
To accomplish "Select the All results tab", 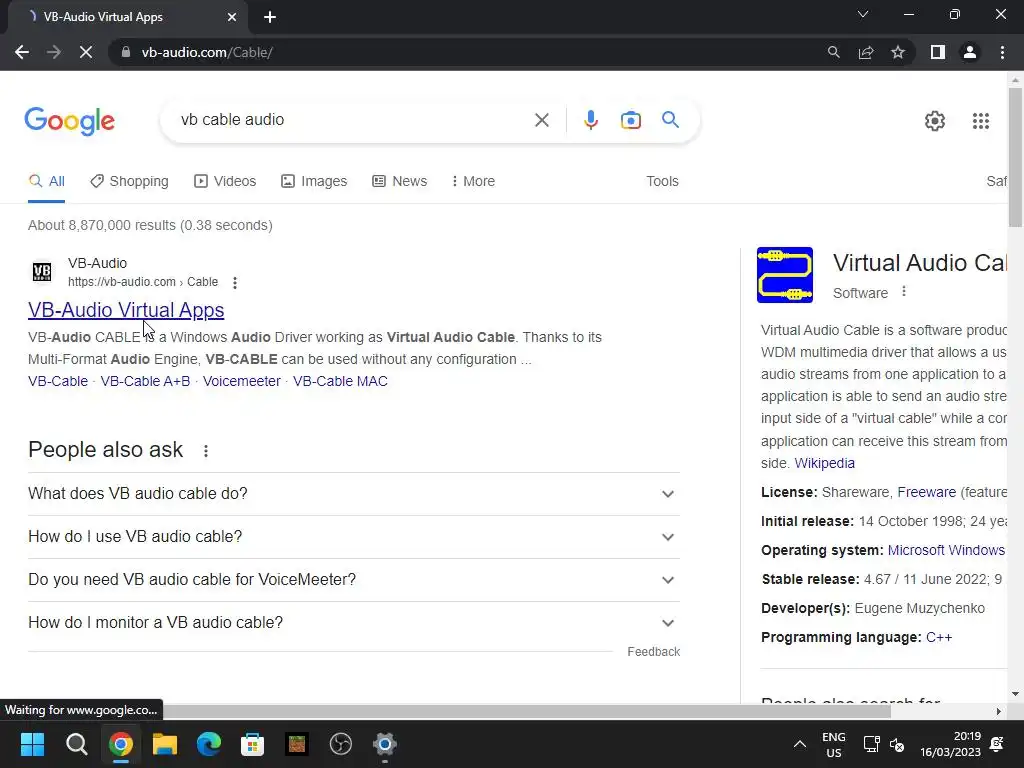I will tap(46, 182).
